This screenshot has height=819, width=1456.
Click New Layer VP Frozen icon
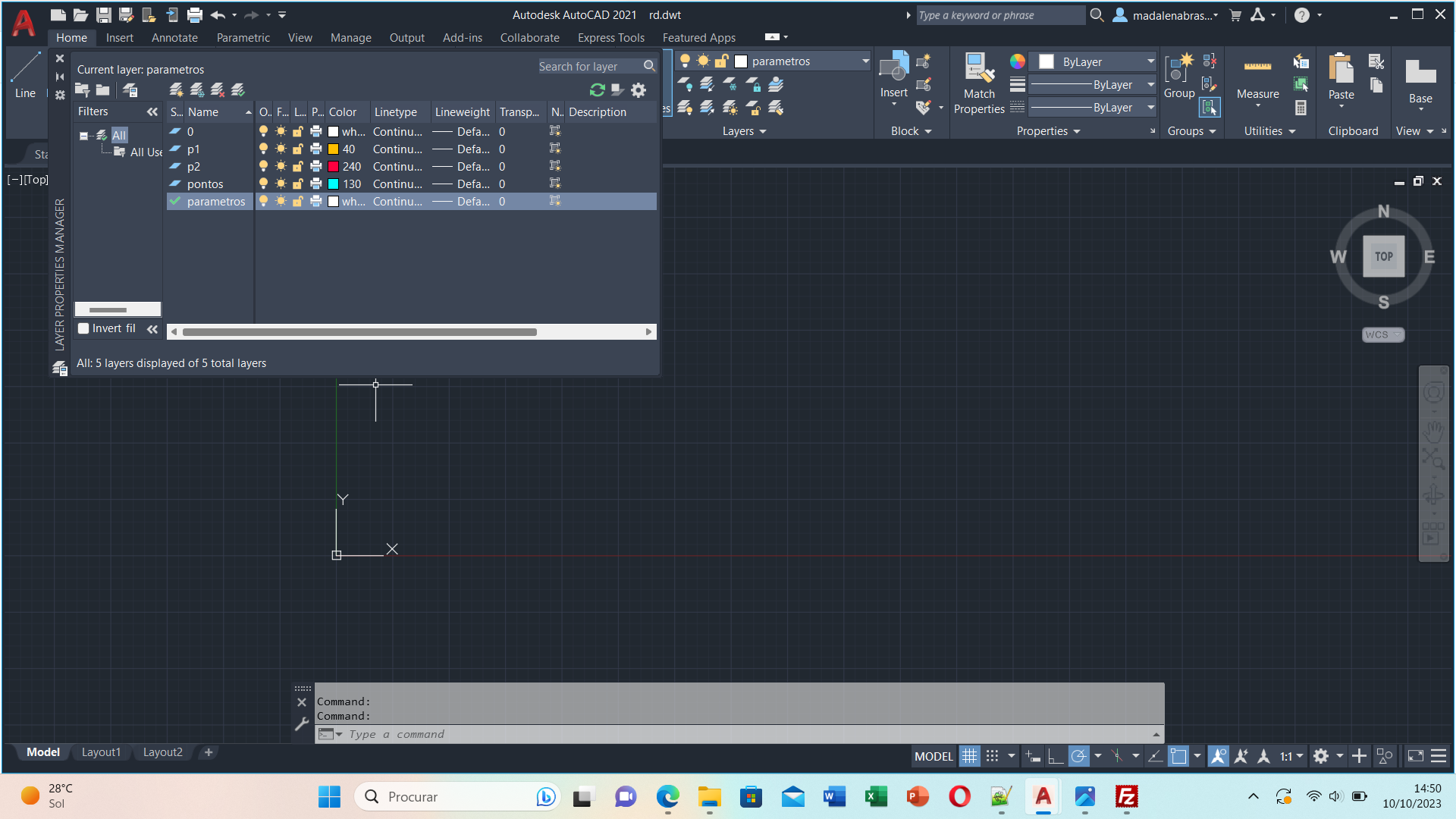click(197, 90)
